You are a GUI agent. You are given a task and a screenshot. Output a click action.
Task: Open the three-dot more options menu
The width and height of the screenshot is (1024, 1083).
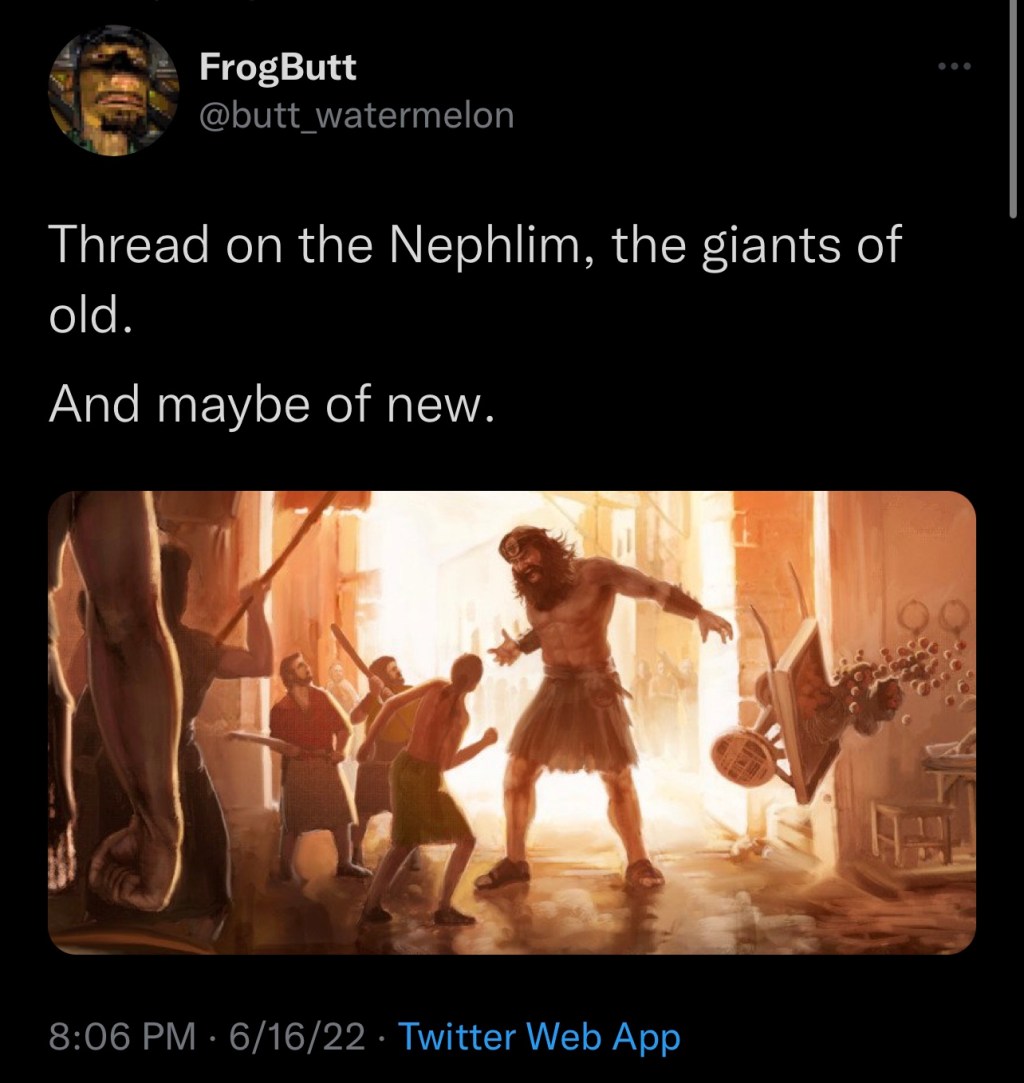tap(954, 68)
